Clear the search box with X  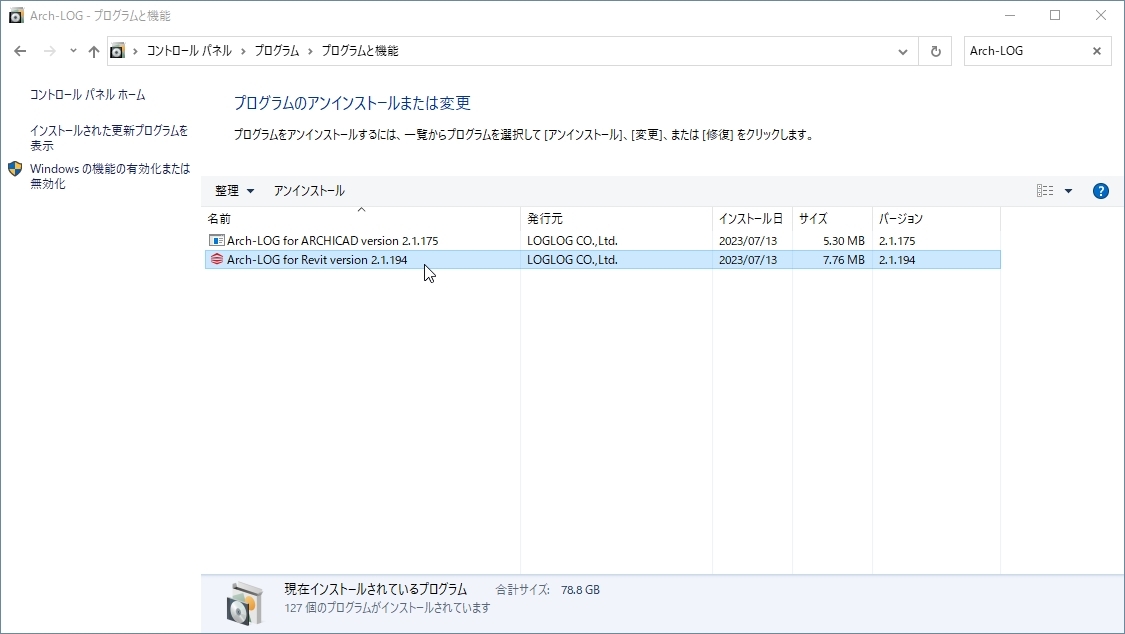point(1097,51)
